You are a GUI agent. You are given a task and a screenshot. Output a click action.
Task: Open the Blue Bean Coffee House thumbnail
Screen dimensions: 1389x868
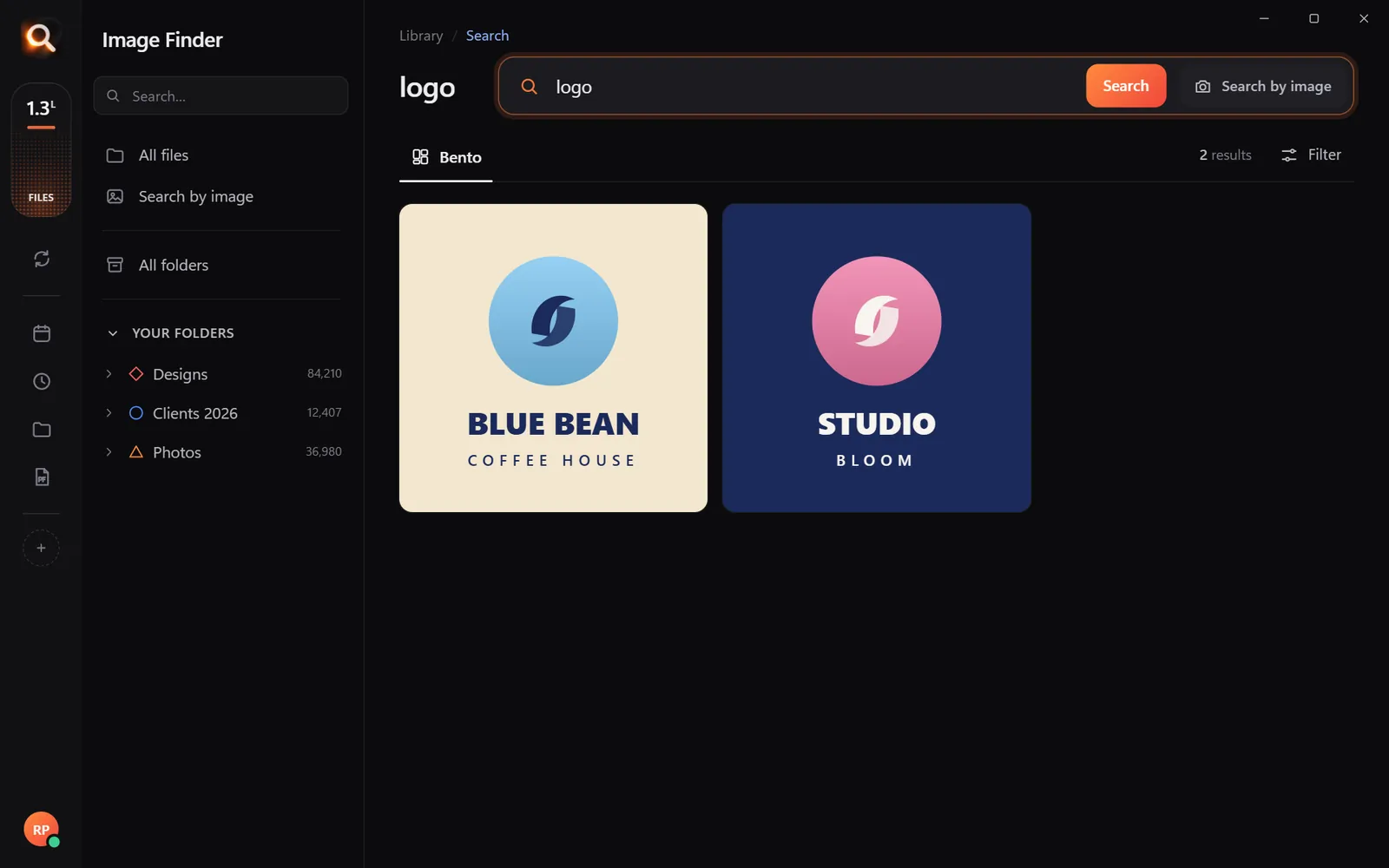click(553, 358)
